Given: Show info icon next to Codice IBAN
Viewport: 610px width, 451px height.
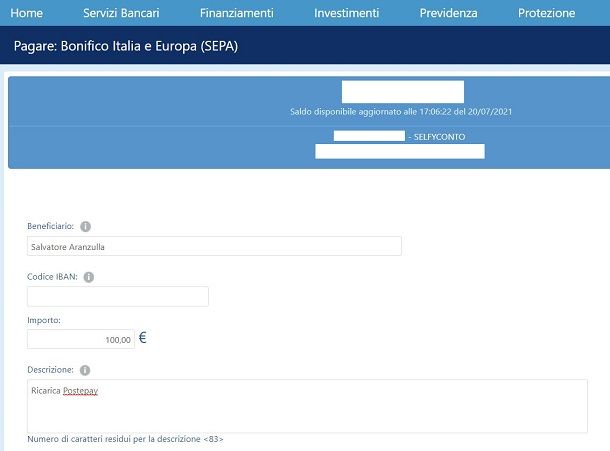Looking at the screenshot, I should (x=89, y=277).
